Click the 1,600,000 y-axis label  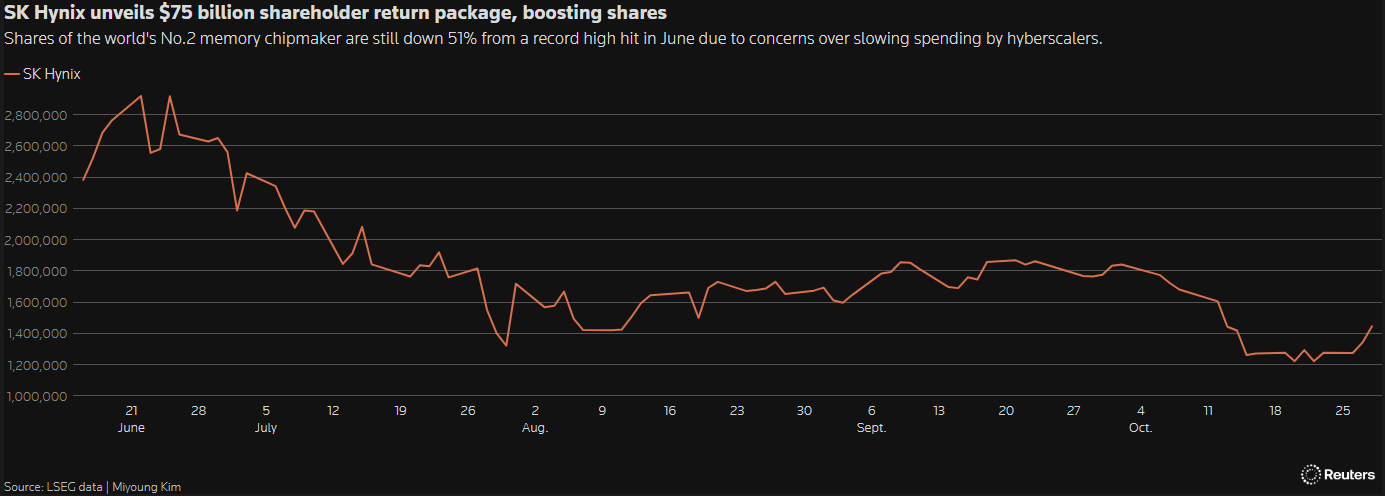(35, 302)
